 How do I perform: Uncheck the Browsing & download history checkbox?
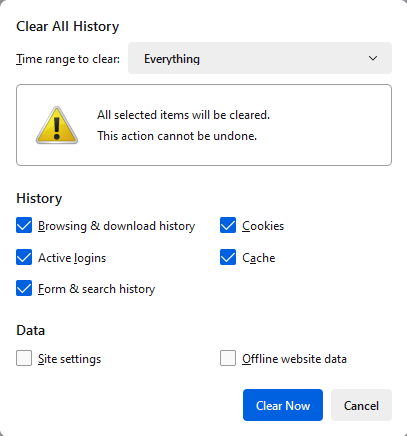[24, 225]
